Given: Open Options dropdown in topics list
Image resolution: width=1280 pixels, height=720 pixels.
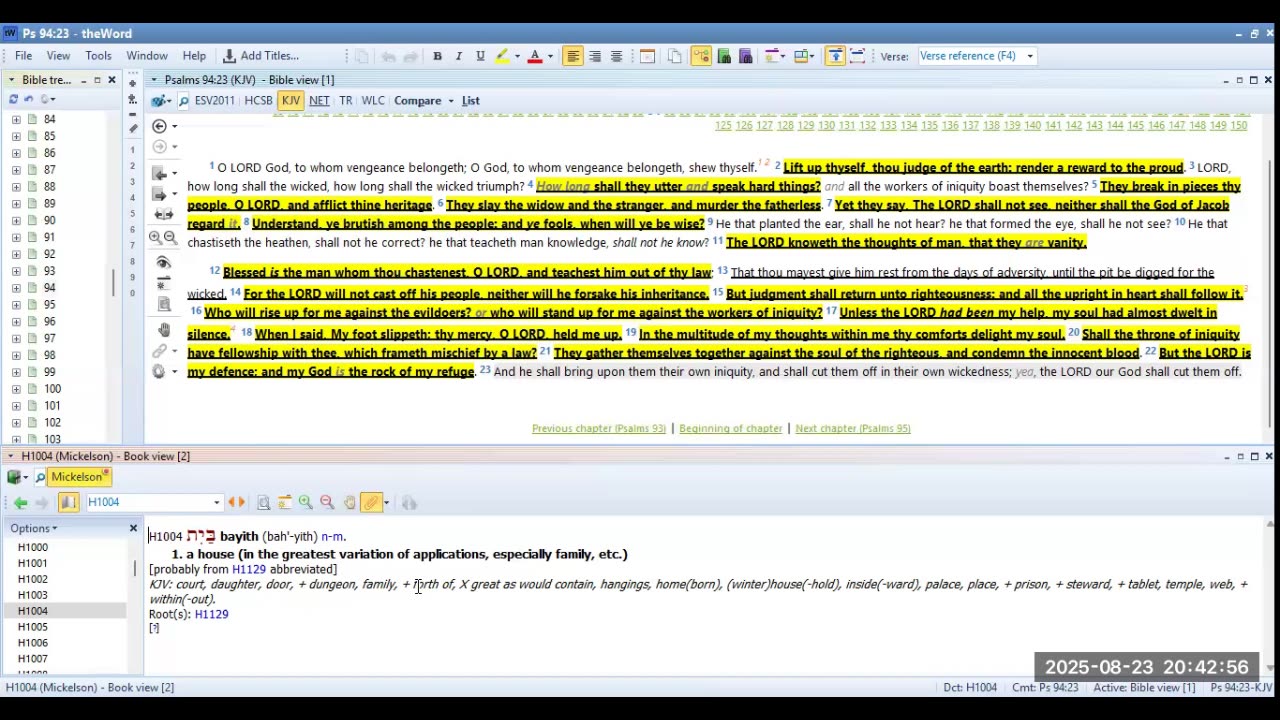Looking at the screenshot, I should point(34,528).
